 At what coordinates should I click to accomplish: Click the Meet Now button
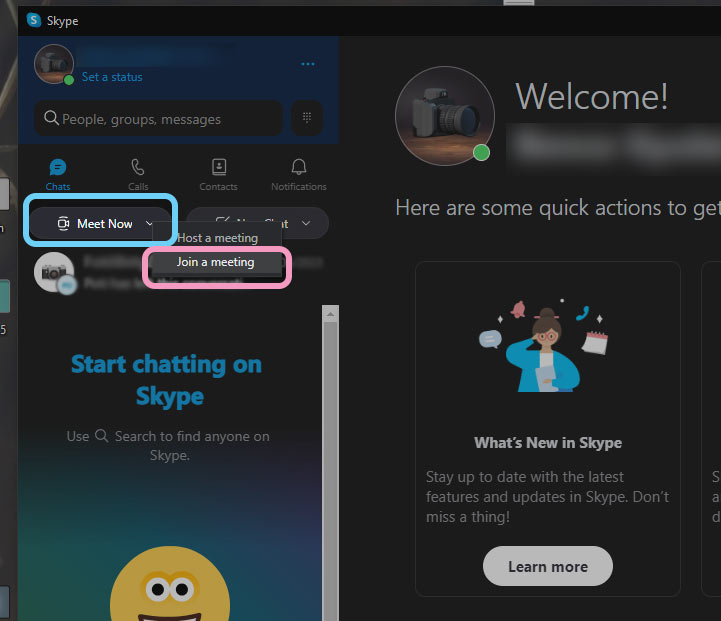(x=100, y=223)
